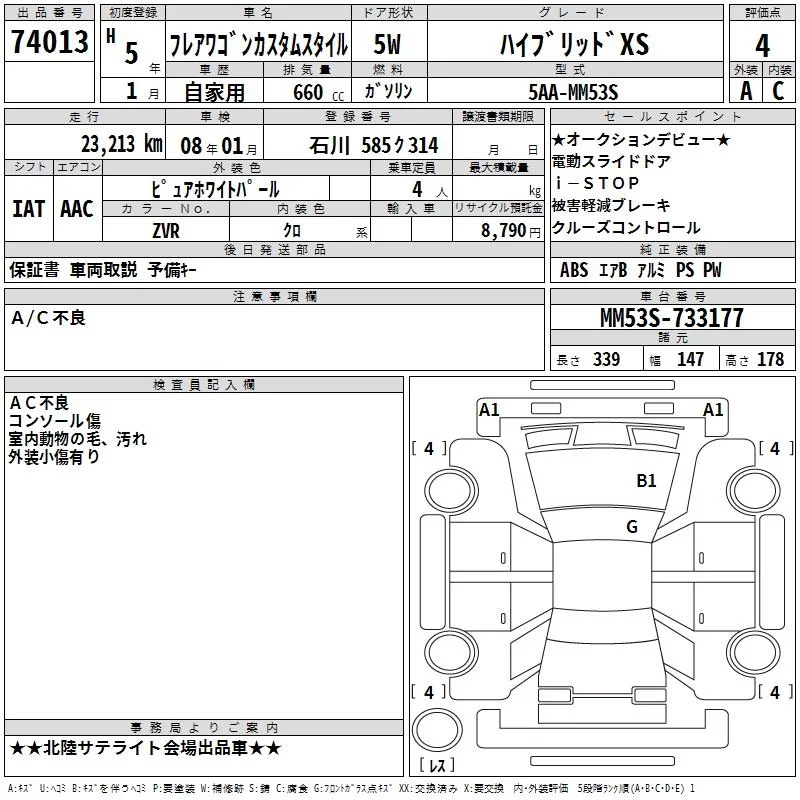Select the right A1 scratch marker
800x800 pixels.
tap(713, 410)
